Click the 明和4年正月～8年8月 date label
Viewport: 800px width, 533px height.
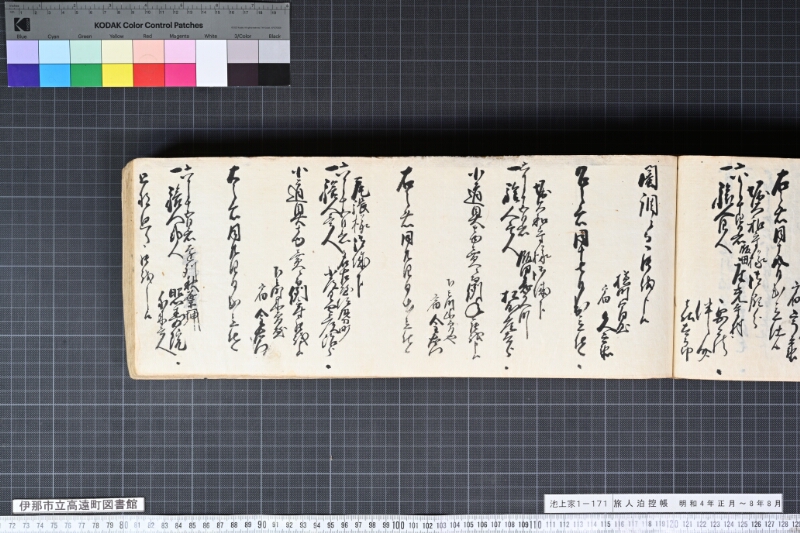[x=730, y=503]
